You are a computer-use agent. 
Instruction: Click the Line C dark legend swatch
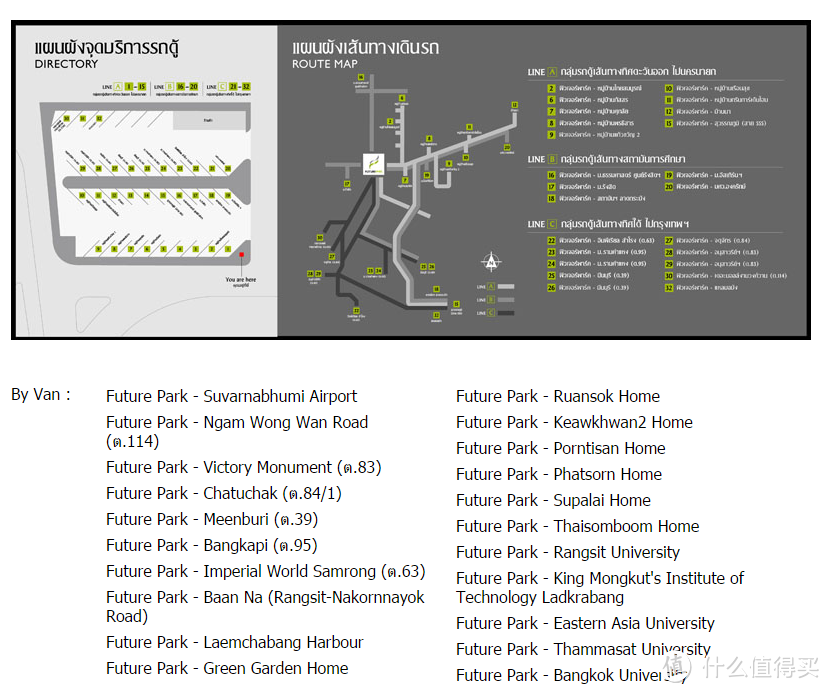[506, 313]
